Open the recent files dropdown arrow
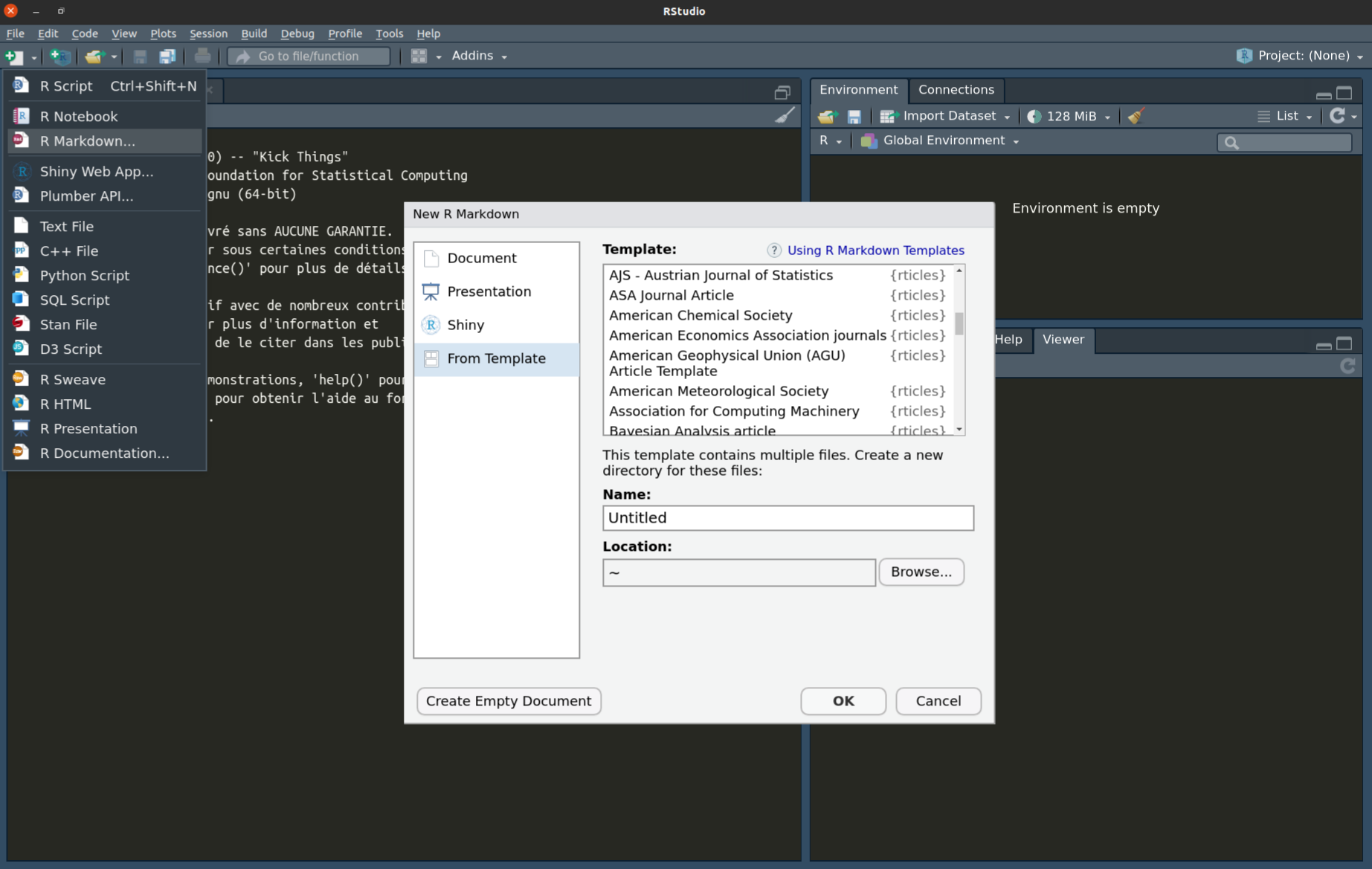The image size is (1372, 869). click(114, 57)
